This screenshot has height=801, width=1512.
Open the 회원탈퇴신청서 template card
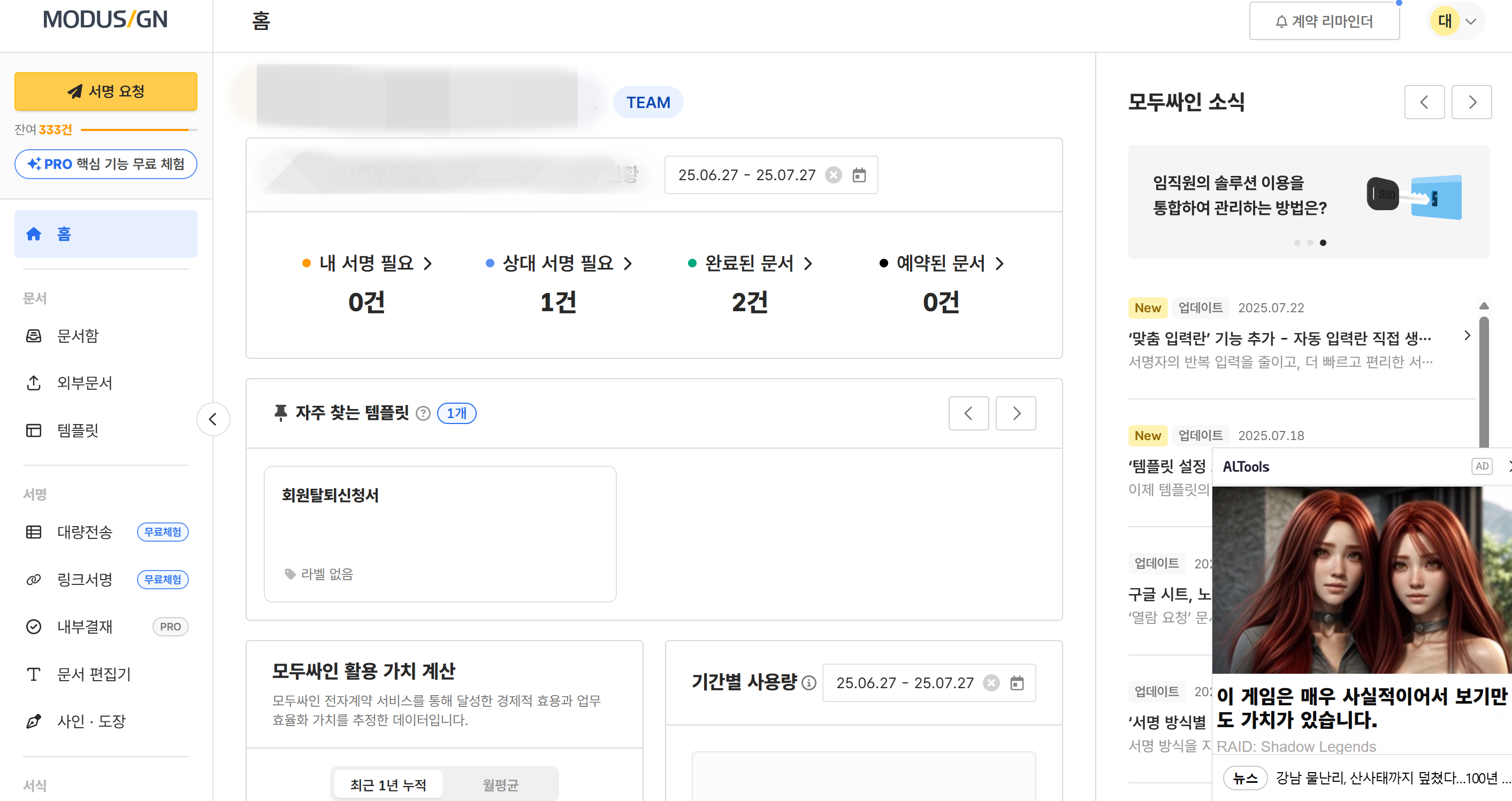click(x=440, y=534)
